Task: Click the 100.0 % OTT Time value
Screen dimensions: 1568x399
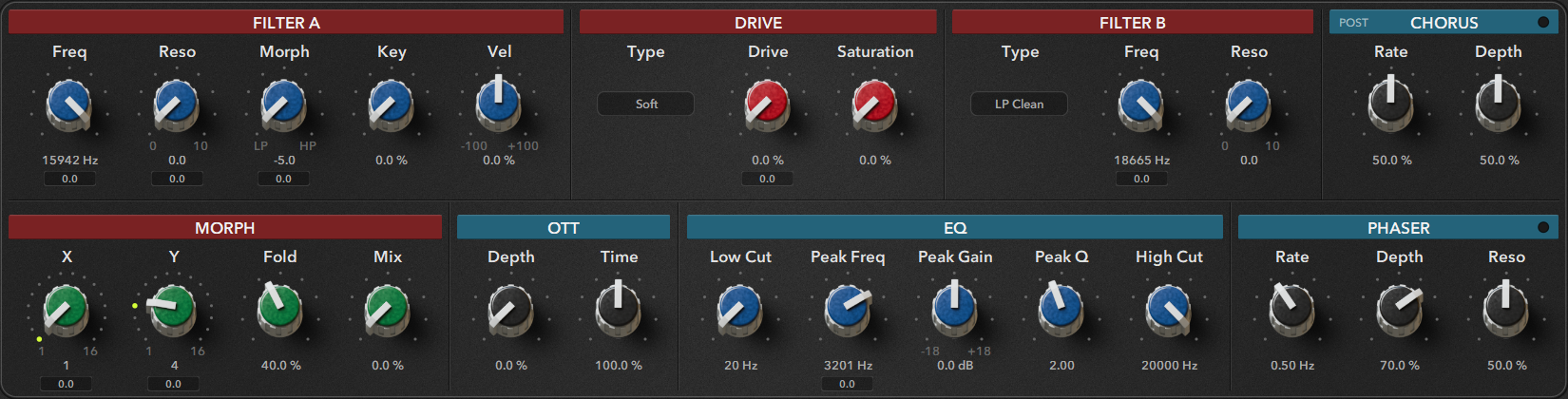Action: (619, 366)
